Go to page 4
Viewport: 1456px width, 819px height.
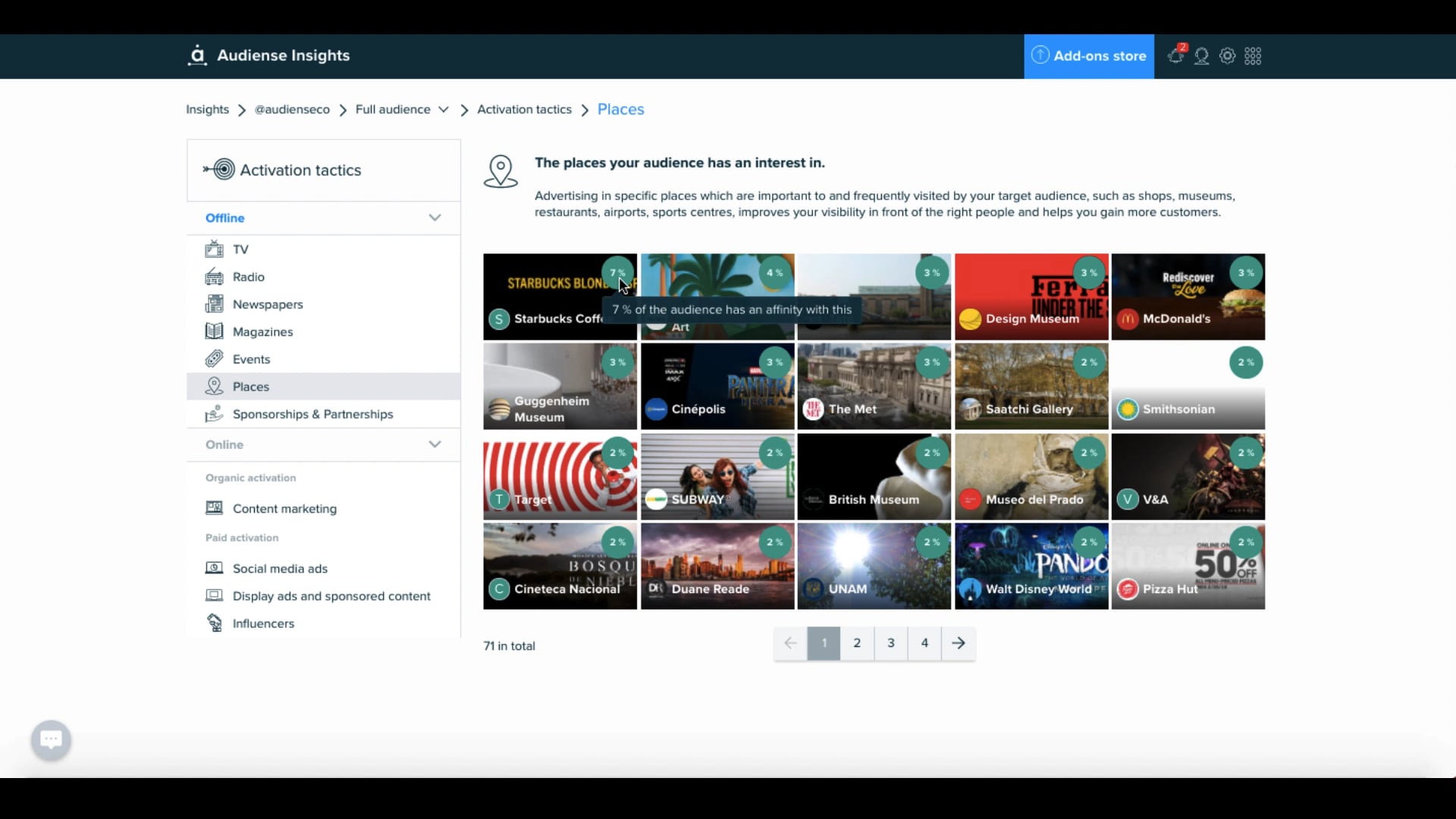(924, 643)
